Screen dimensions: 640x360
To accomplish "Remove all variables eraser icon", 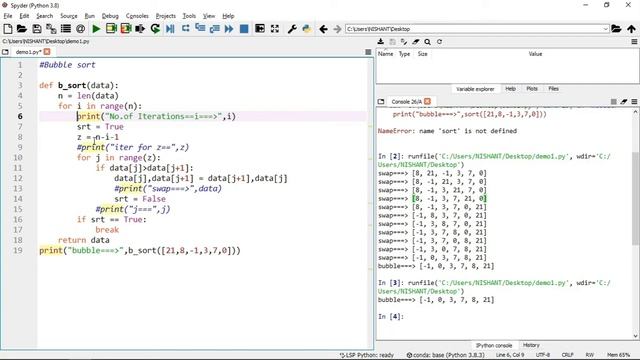I will tap(416, 42).
